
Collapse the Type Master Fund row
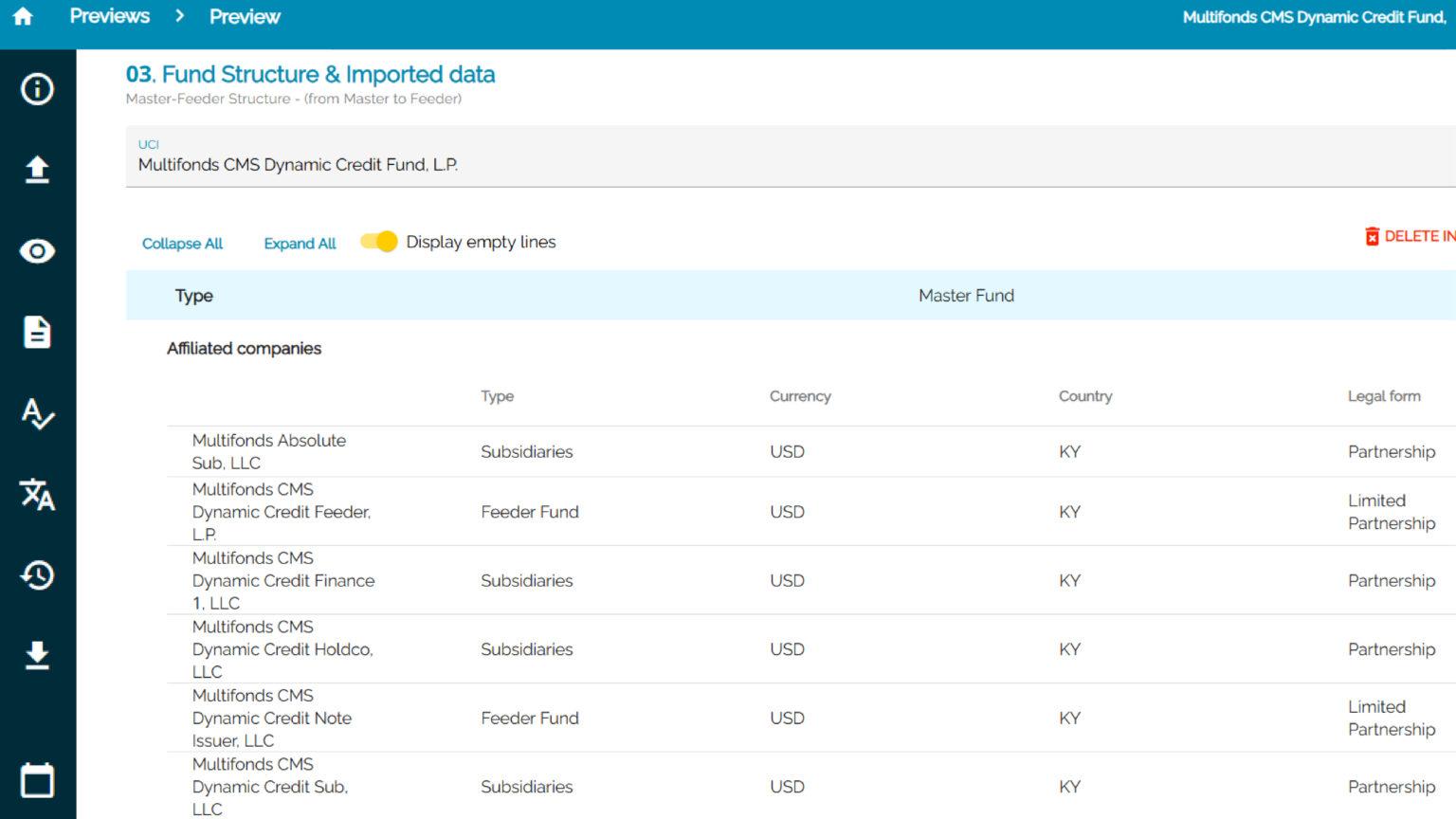791,295
